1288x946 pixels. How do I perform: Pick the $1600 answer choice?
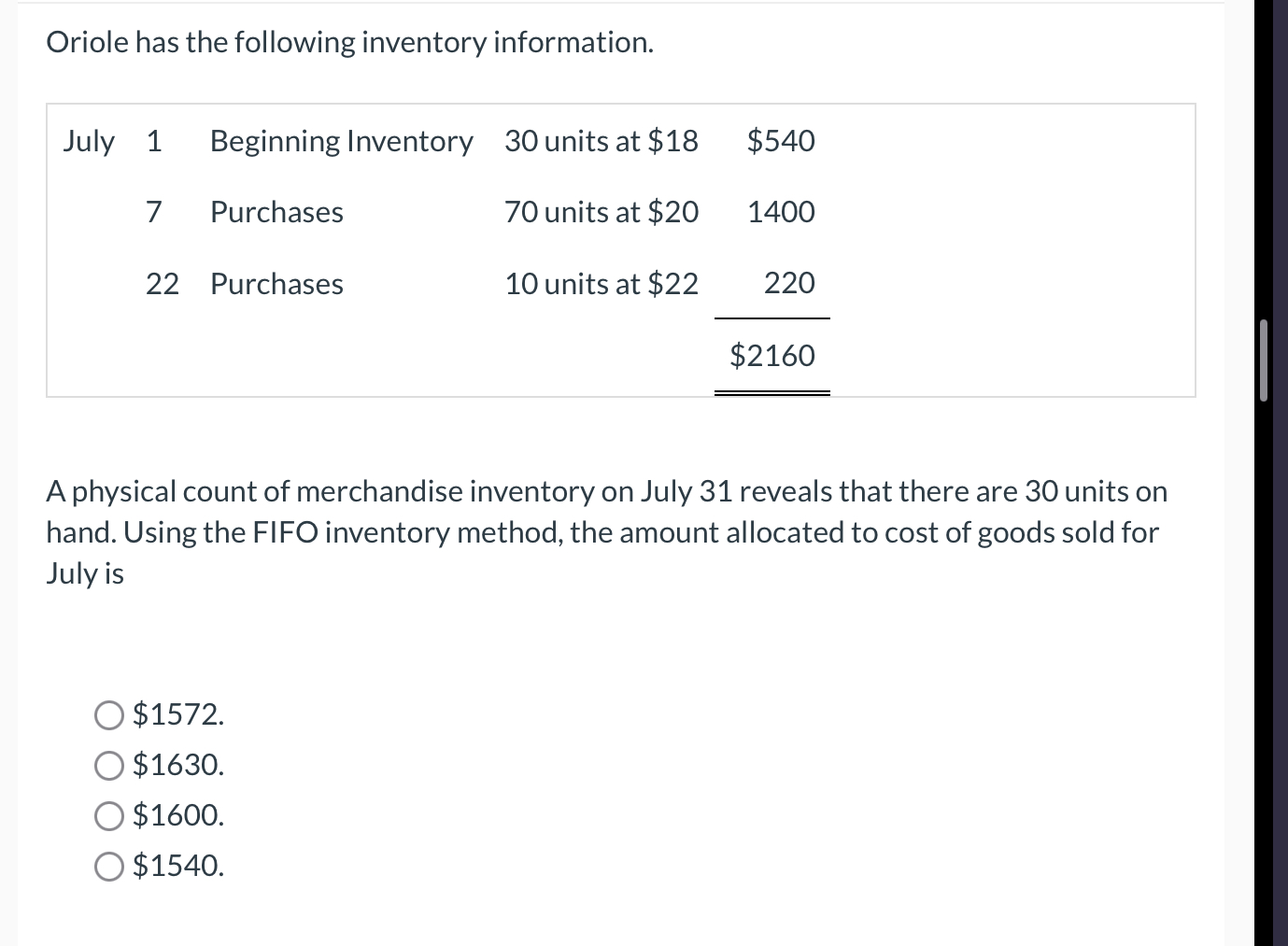tap(109, 816)
